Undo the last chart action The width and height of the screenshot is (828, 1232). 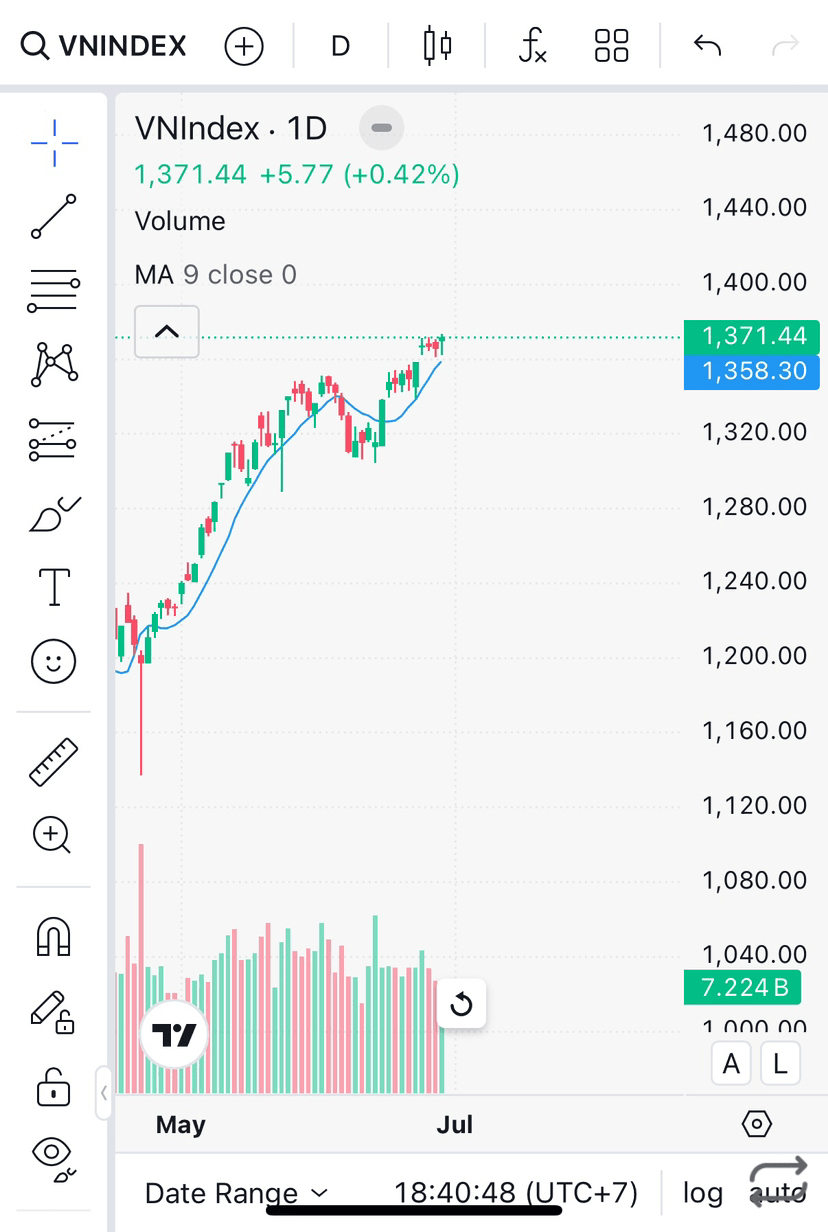707,46
